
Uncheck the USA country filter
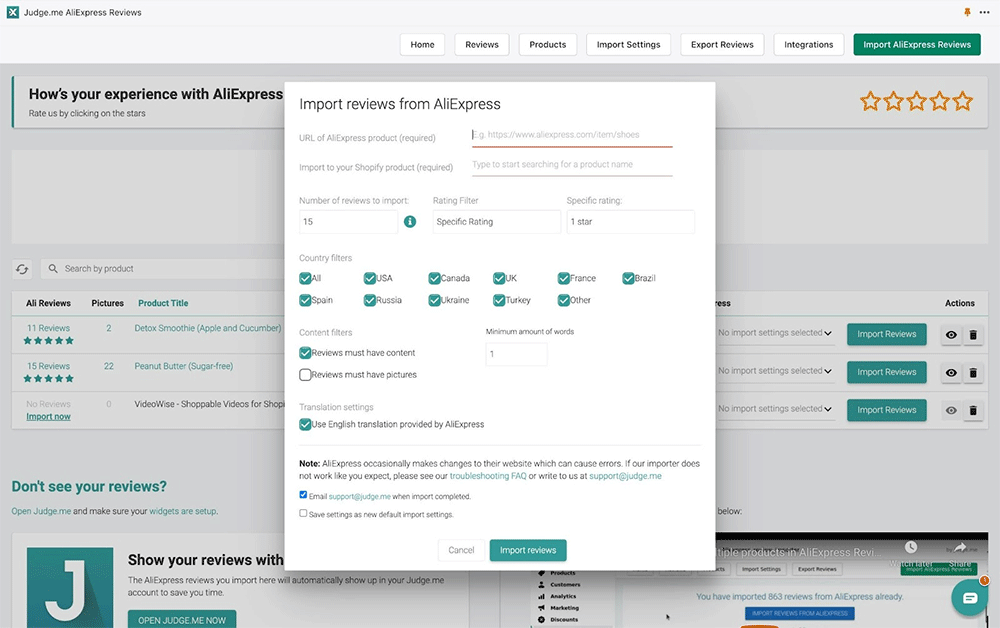point(370,279)
